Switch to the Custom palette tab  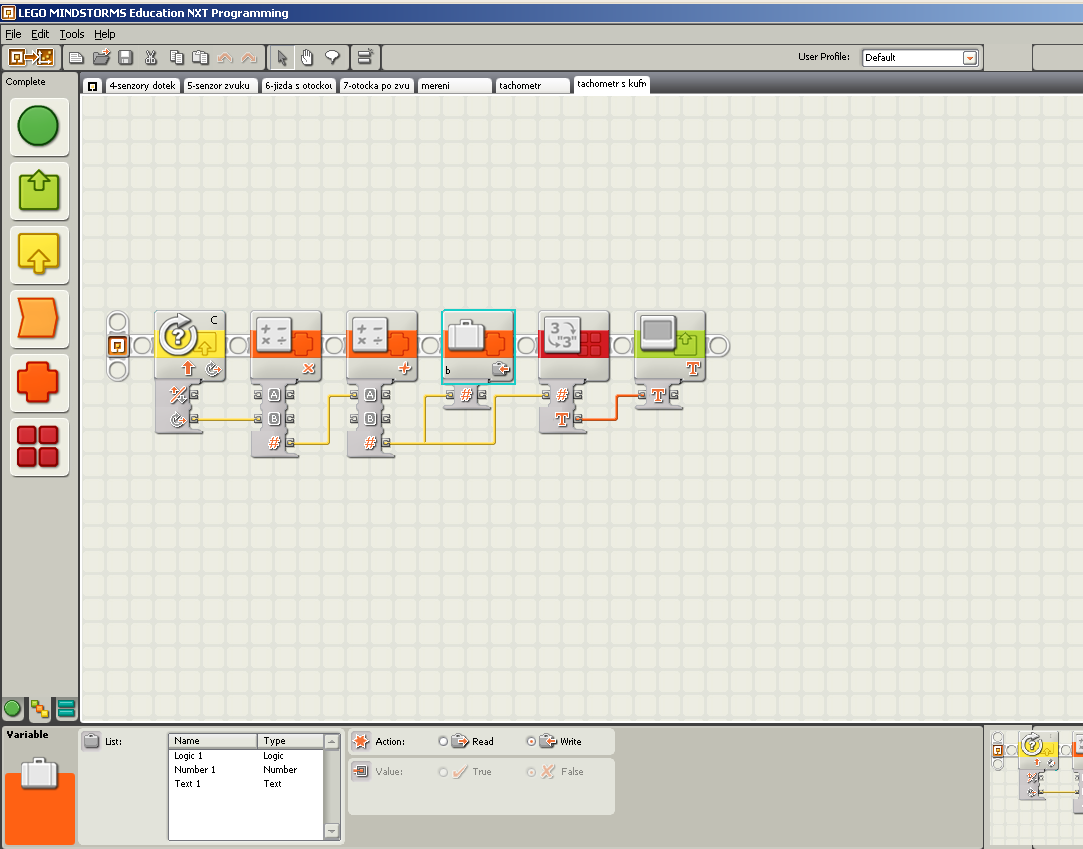66,708
